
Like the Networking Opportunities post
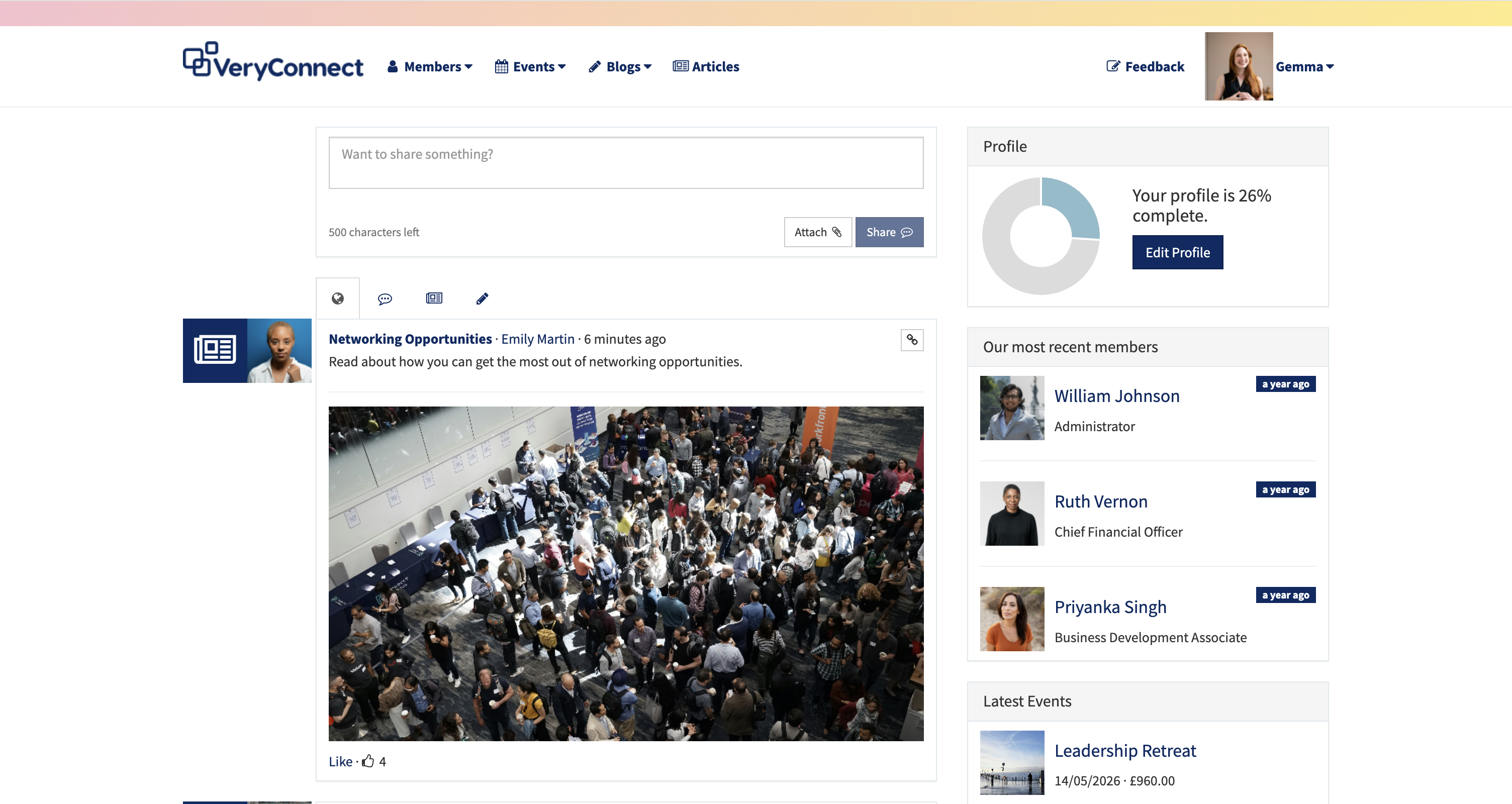tap(340, 761)
